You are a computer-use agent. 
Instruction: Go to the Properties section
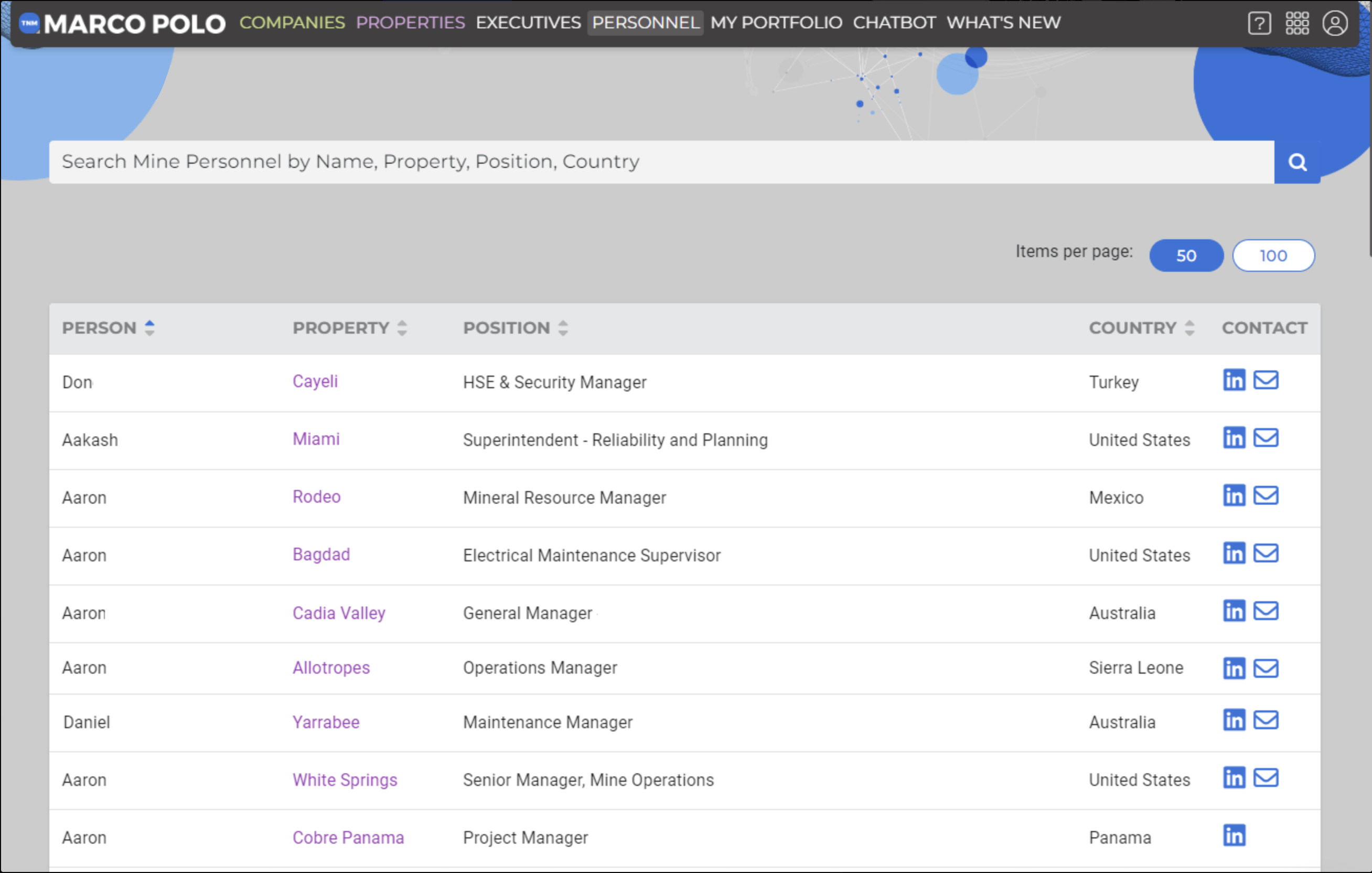410,23
